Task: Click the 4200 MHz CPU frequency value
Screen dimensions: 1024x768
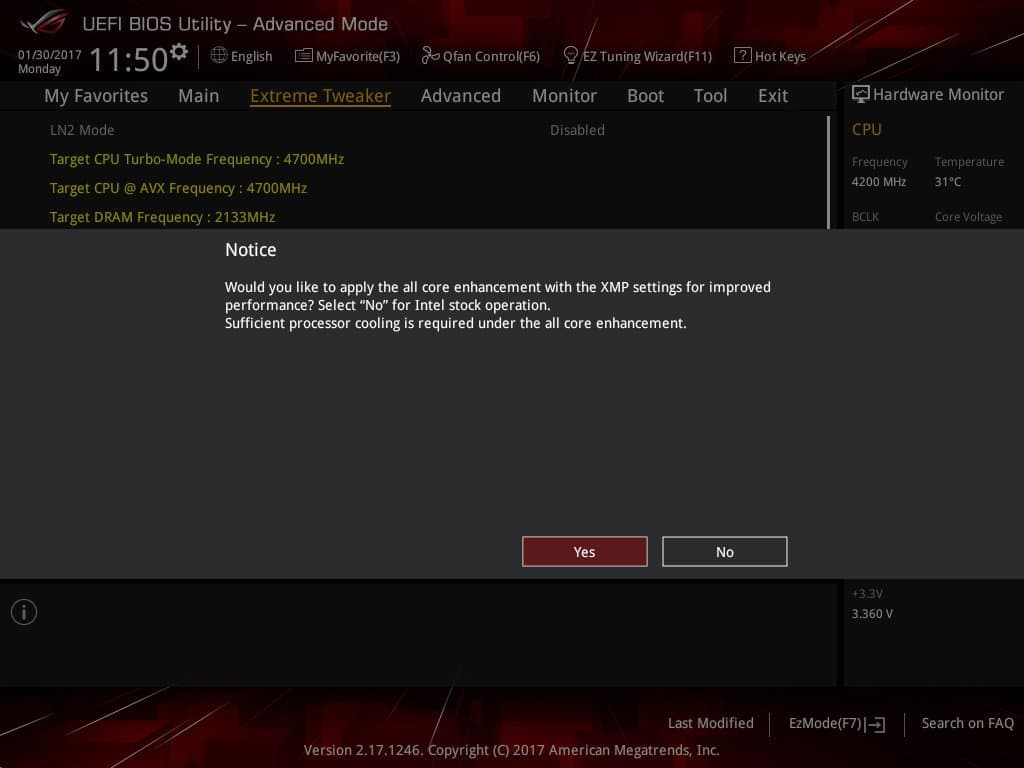Action: tap(878, 182)
